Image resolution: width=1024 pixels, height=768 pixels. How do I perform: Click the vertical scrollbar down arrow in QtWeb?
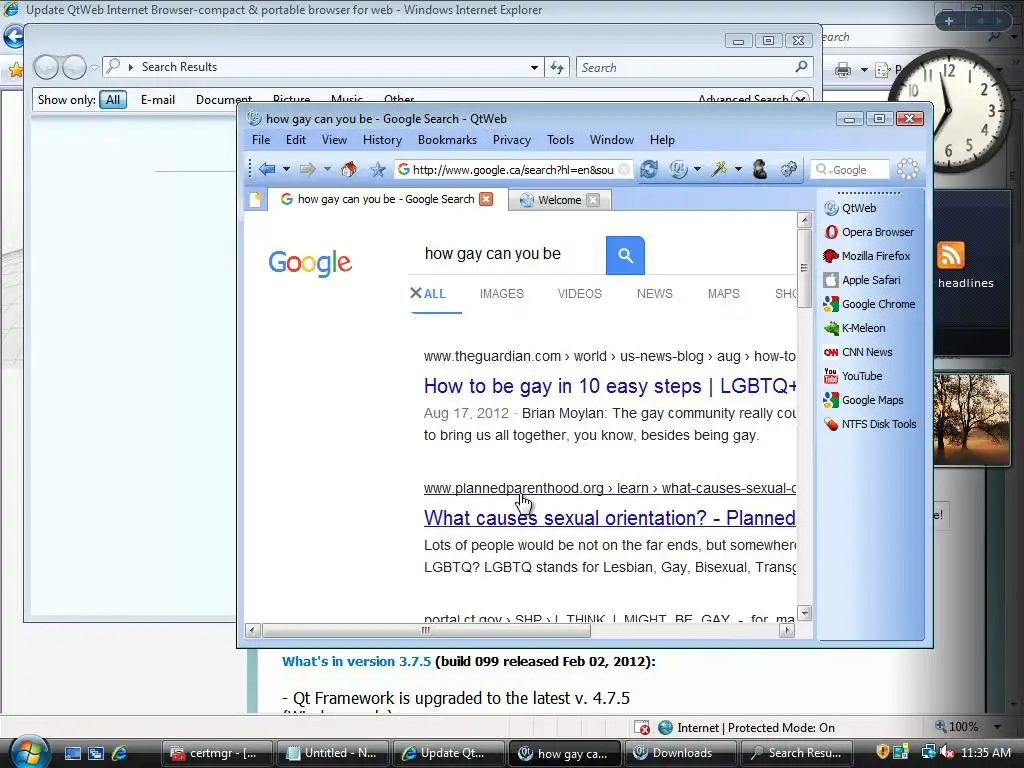point(805,613)
